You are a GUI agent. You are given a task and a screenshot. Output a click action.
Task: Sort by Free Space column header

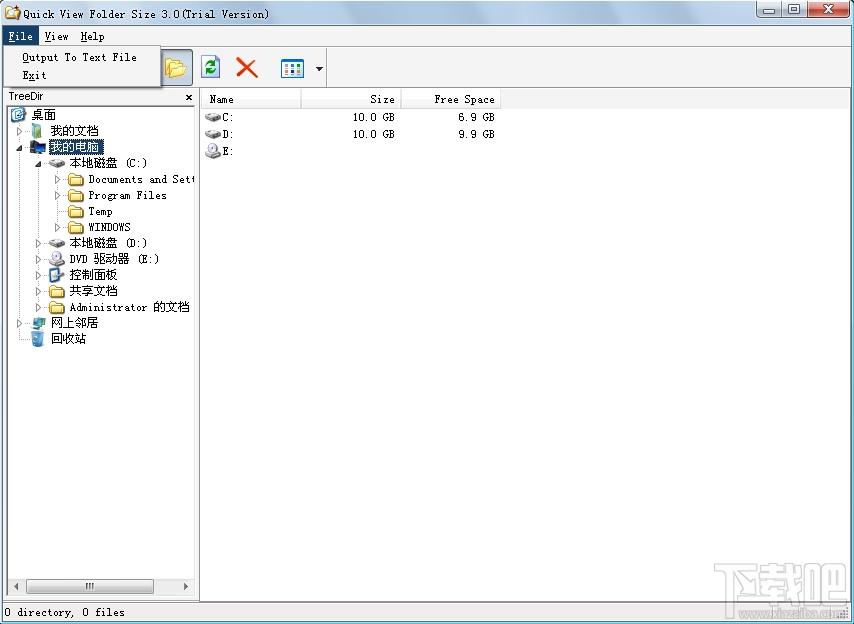451,99
